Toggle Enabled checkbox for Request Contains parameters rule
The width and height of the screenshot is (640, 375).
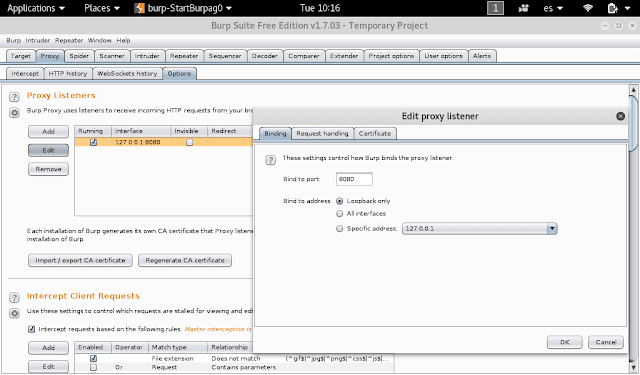click(x=93, y=367)
